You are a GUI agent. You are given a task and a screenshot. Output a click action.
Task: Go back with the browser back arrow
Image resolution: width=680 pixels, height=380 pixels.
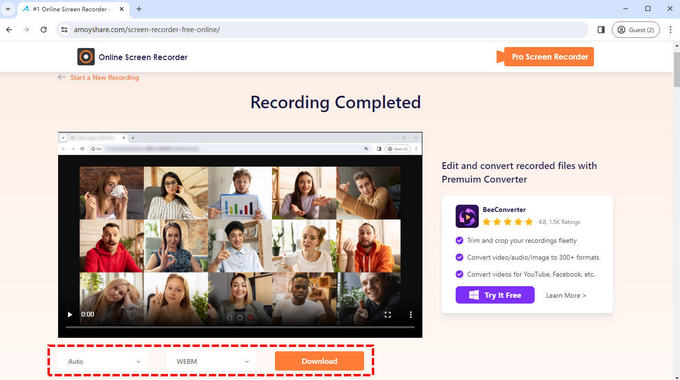pyautogui.click(x=9, y=29)
